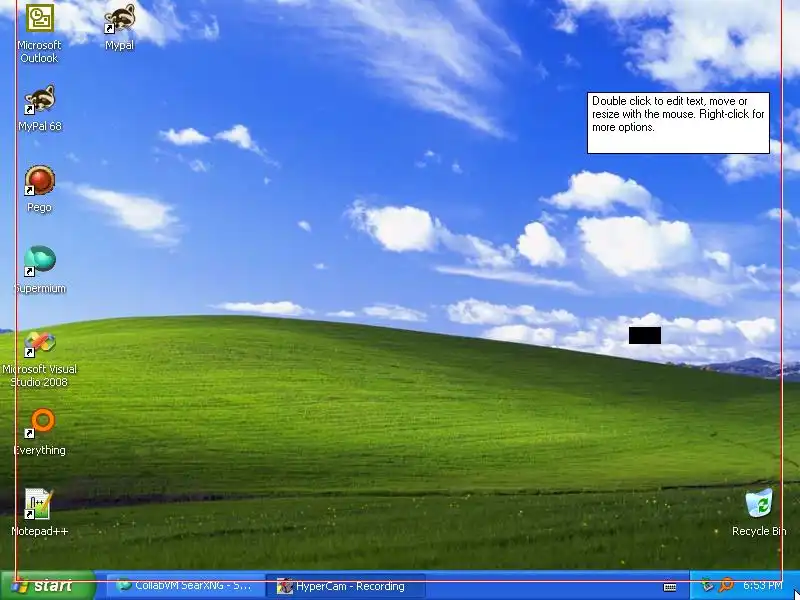Click the black rectangle on the desktop

point(645,336)
